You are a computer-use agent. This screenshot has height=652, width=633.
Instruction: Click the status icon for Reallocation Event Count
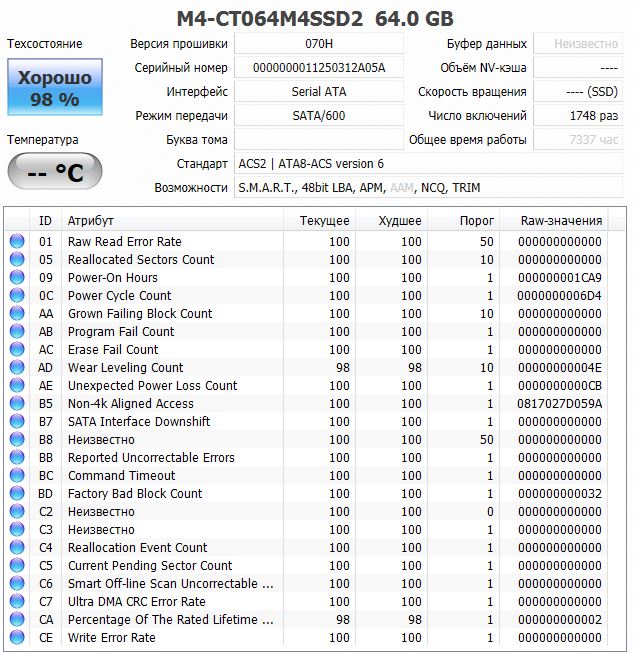pyautogui.click(x=17, y=548)
